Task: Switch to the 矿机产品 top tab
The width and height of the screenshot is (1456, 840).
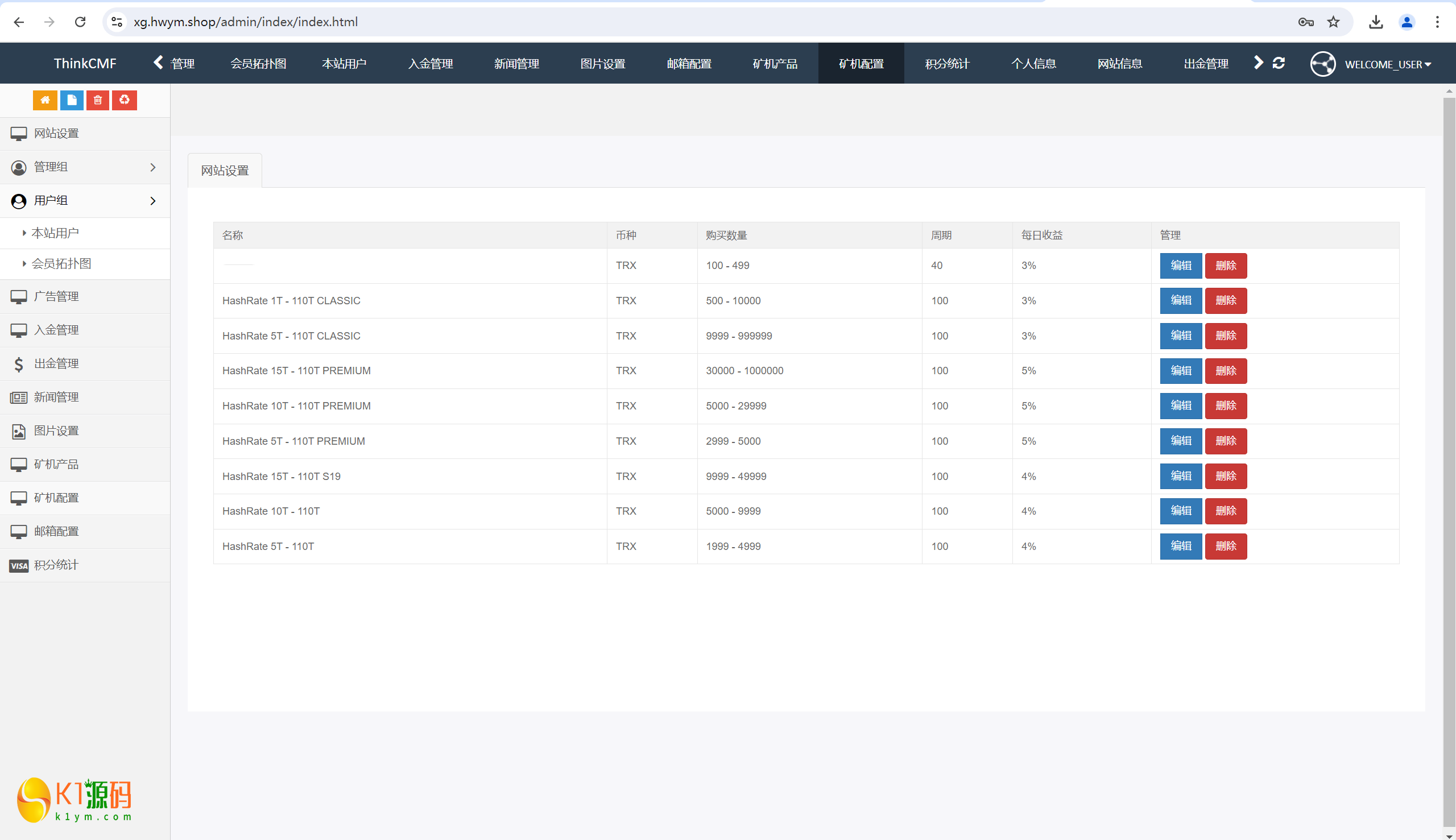Action: [x=775, y=64]
